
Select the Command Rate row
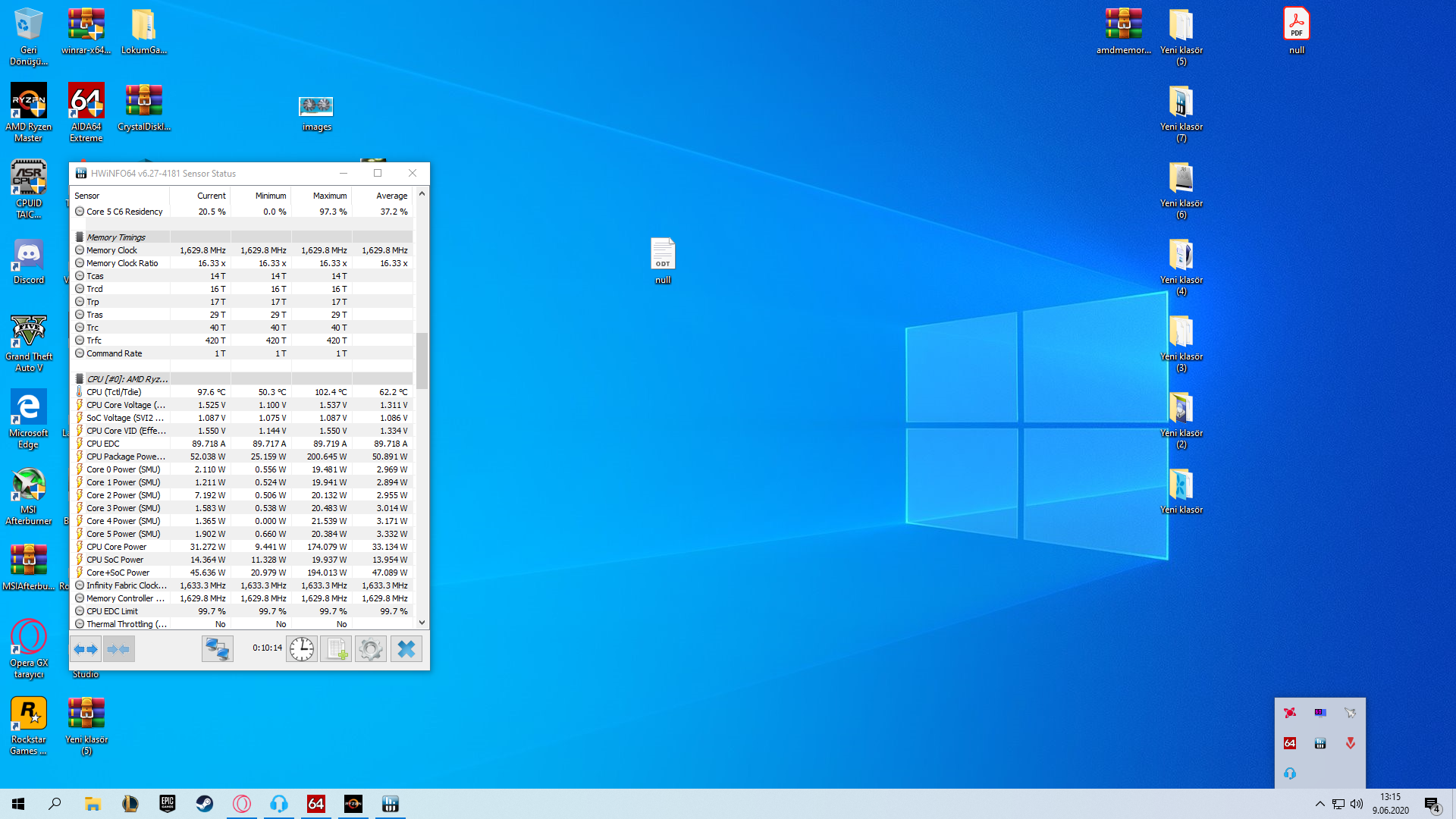[242, 353]
